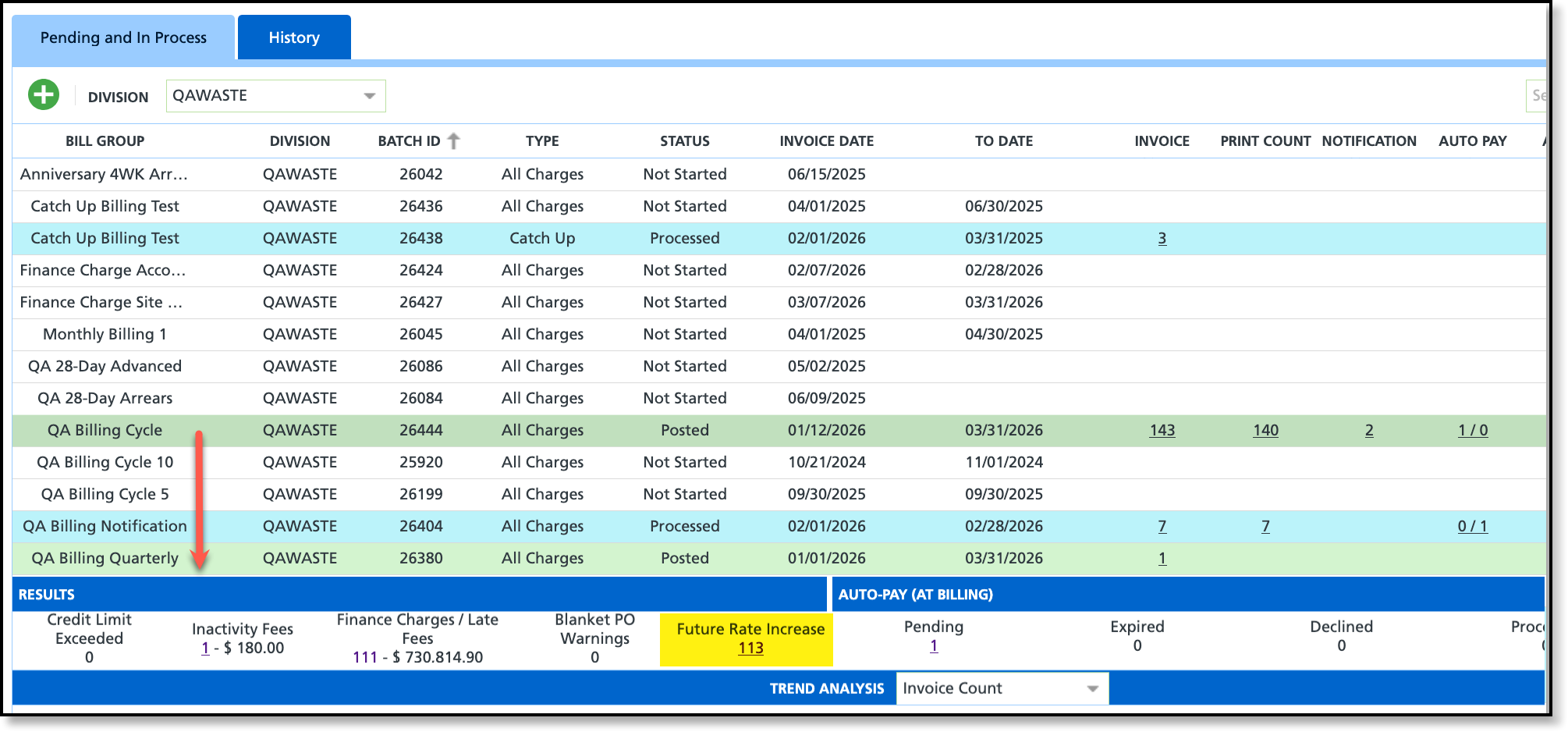Open invoice count 1 for QA Billing Quarterly
Image resolution: width=1568 pixels, height=732 pixels.
click(x=1162, y=559)
